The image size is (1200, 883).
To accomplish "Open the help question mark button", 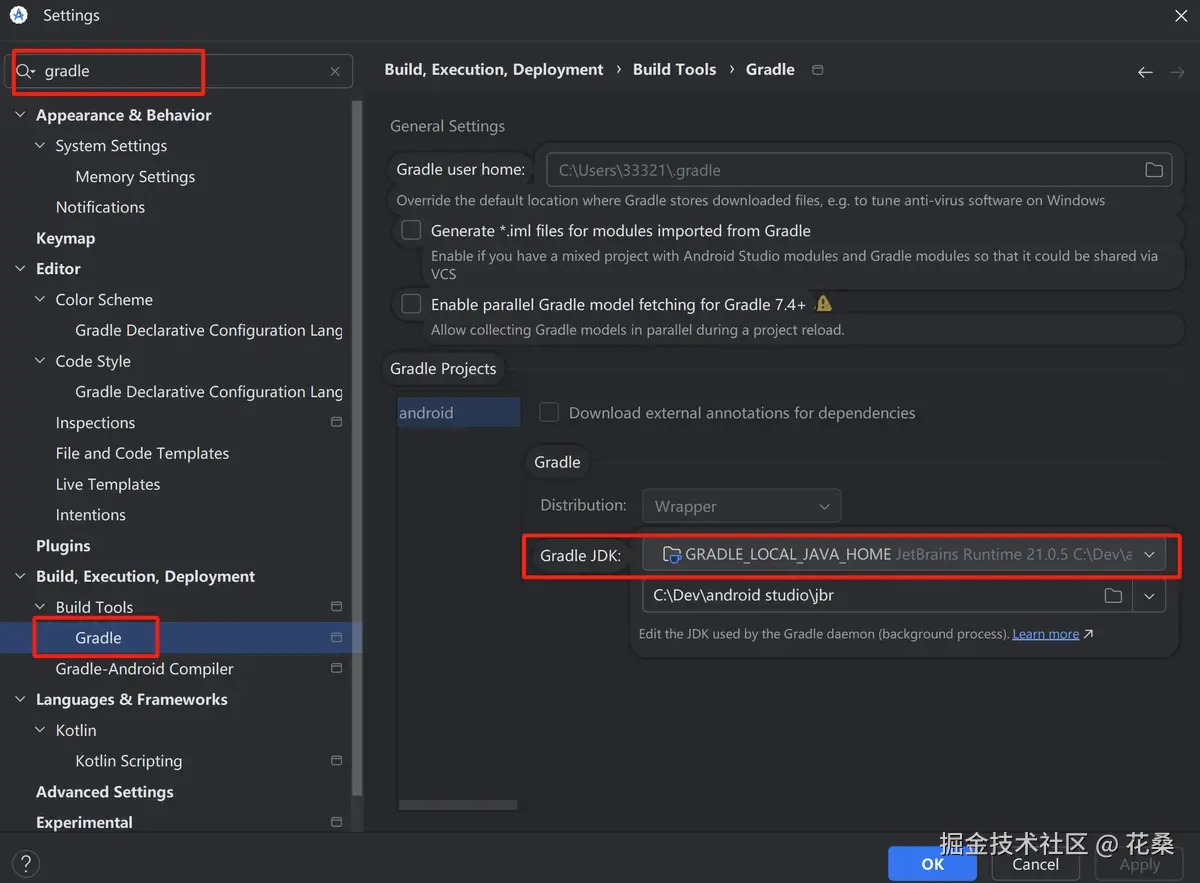I will coord(26,863).
